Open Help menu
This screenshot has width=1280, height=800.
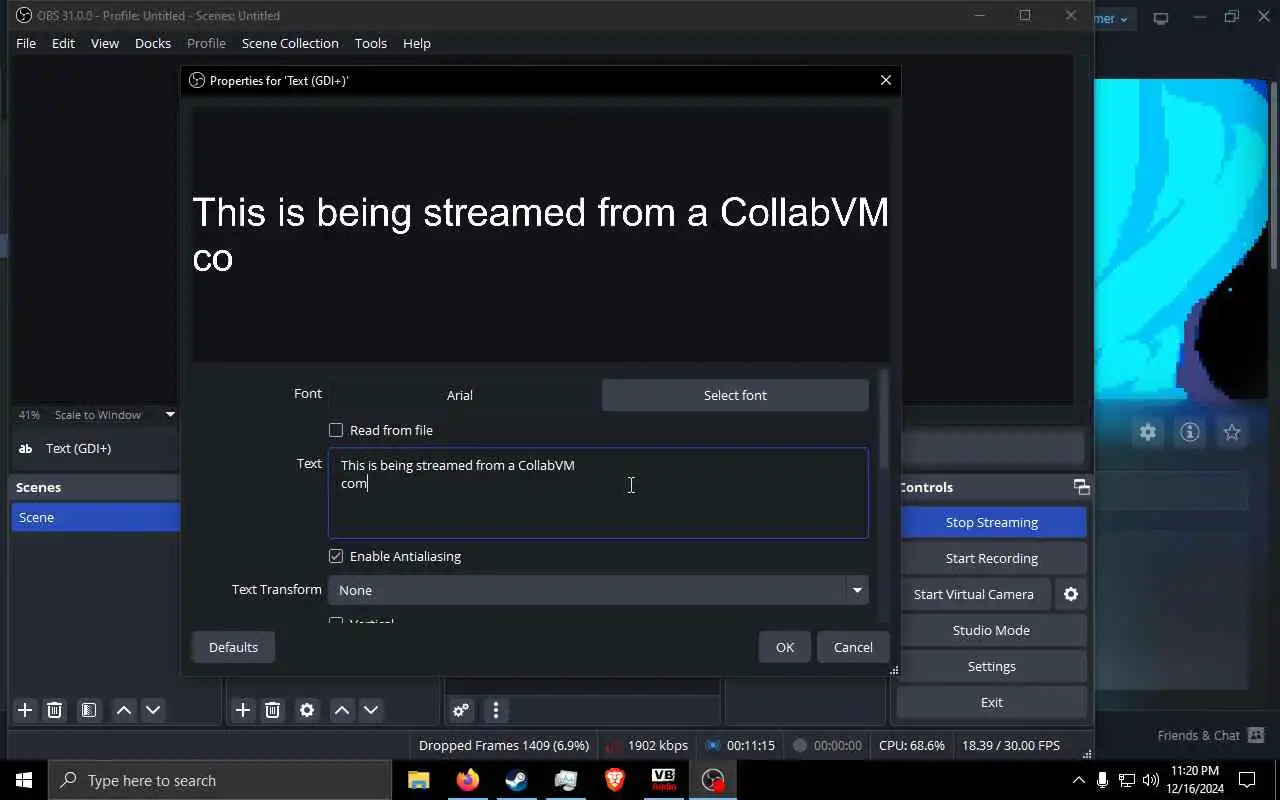[417, 43]
